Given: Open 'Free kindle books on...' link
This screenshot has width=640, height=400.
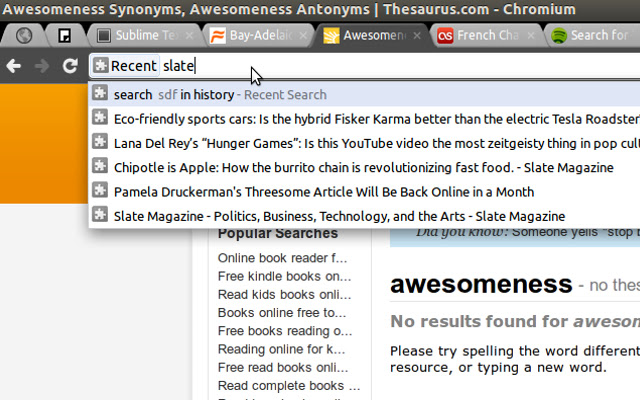Looking at the screenshot, I should [284, 276].
